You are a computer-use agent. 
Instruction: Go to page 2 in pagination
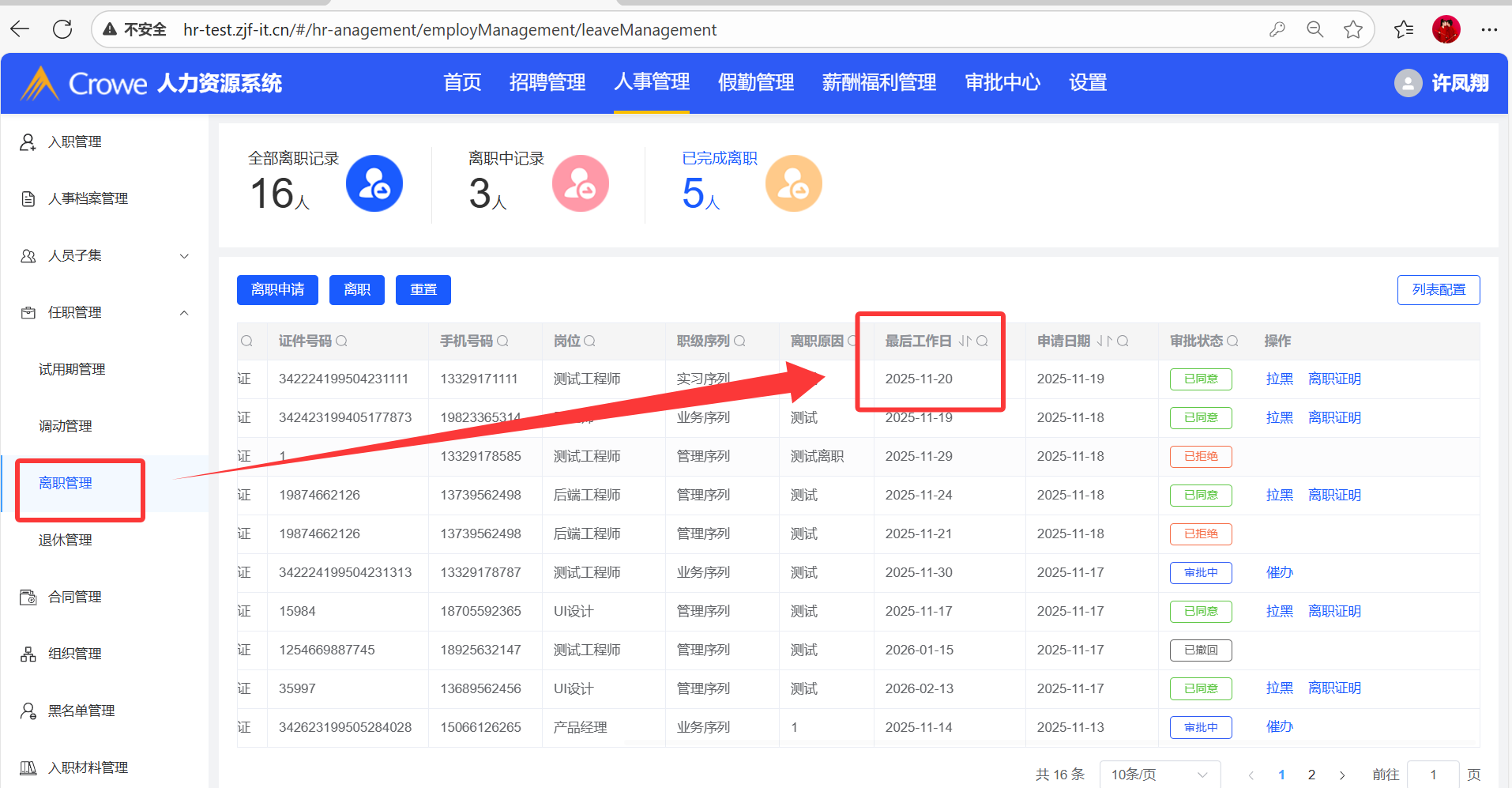click(x=1311, y=775)
